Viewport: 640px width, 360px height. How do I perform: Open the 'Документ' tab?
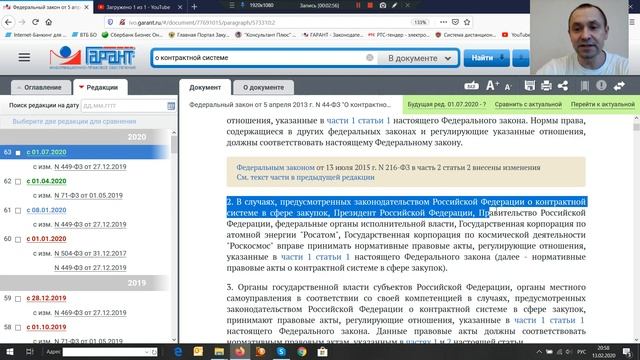pyautogui.click(x=205, y=87)
